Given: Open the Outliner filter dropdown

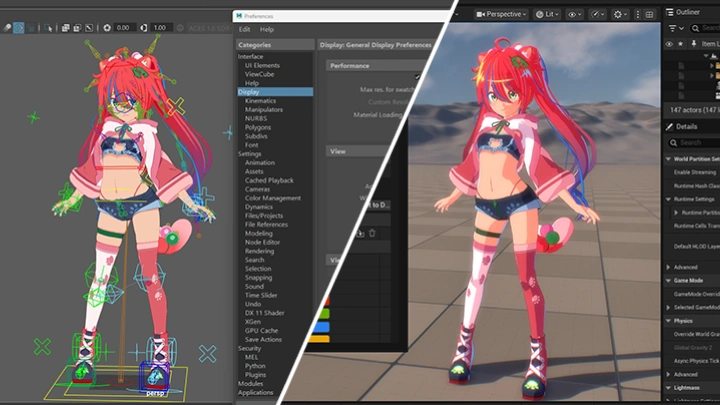Looking at the screenshot, I should (675, 28).
